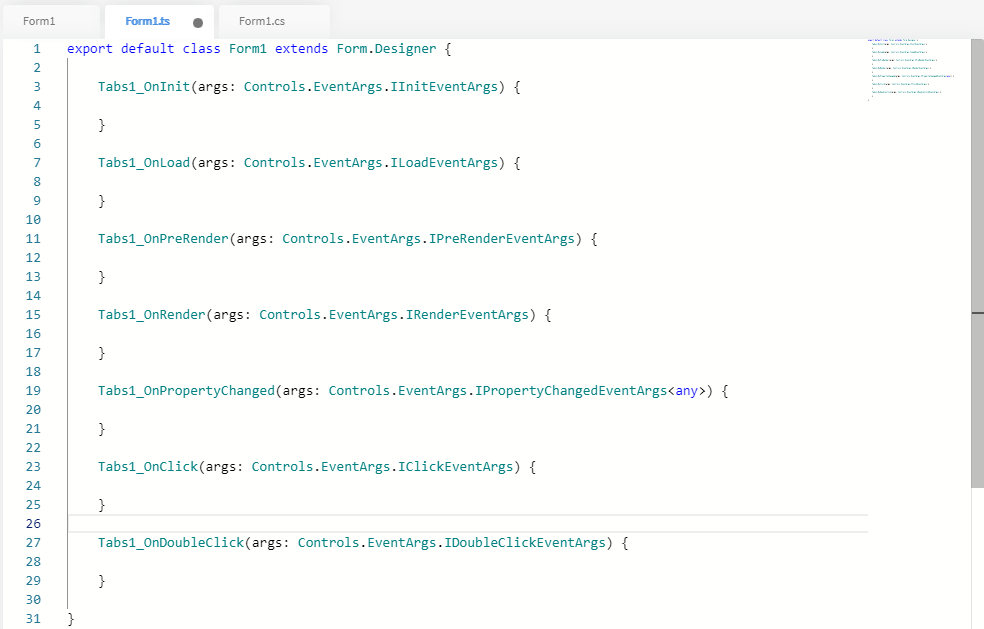984x629 pixels.
Task: Click the 'default' keyword on line 1
Action: [x=147, y=49]
